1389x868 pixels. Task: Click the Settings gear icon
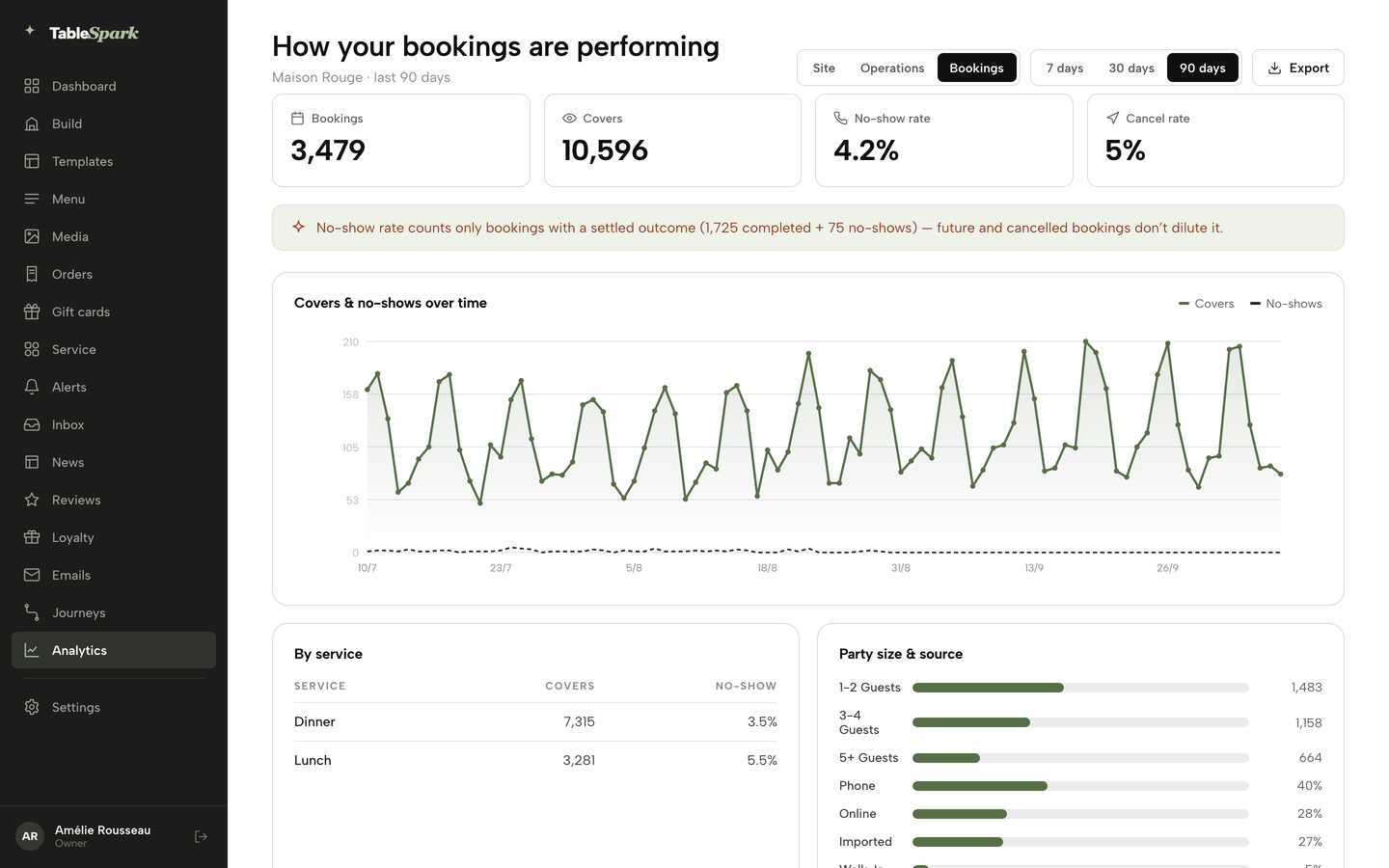[x=32, y=707]
